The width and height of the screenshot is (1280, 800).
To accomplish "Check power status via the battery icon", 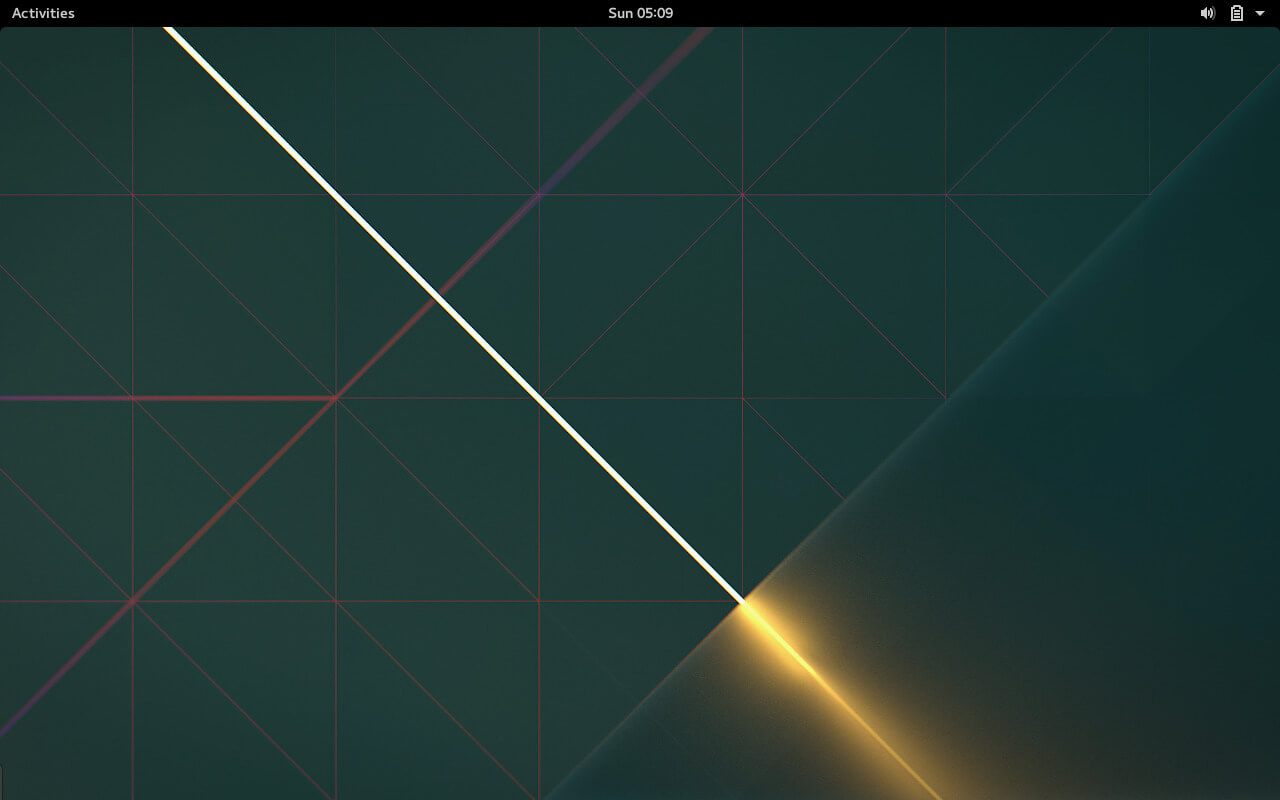I will tap(1237, 13).
